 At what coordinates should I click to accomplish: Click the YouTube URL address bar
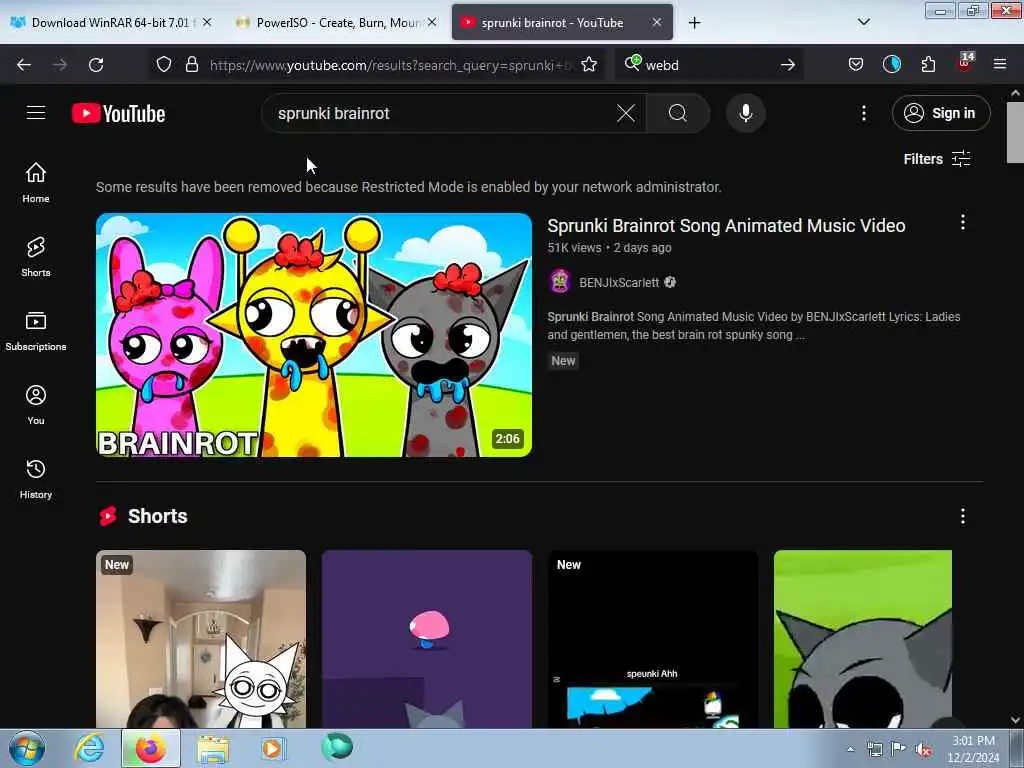[x=391, y=65]
